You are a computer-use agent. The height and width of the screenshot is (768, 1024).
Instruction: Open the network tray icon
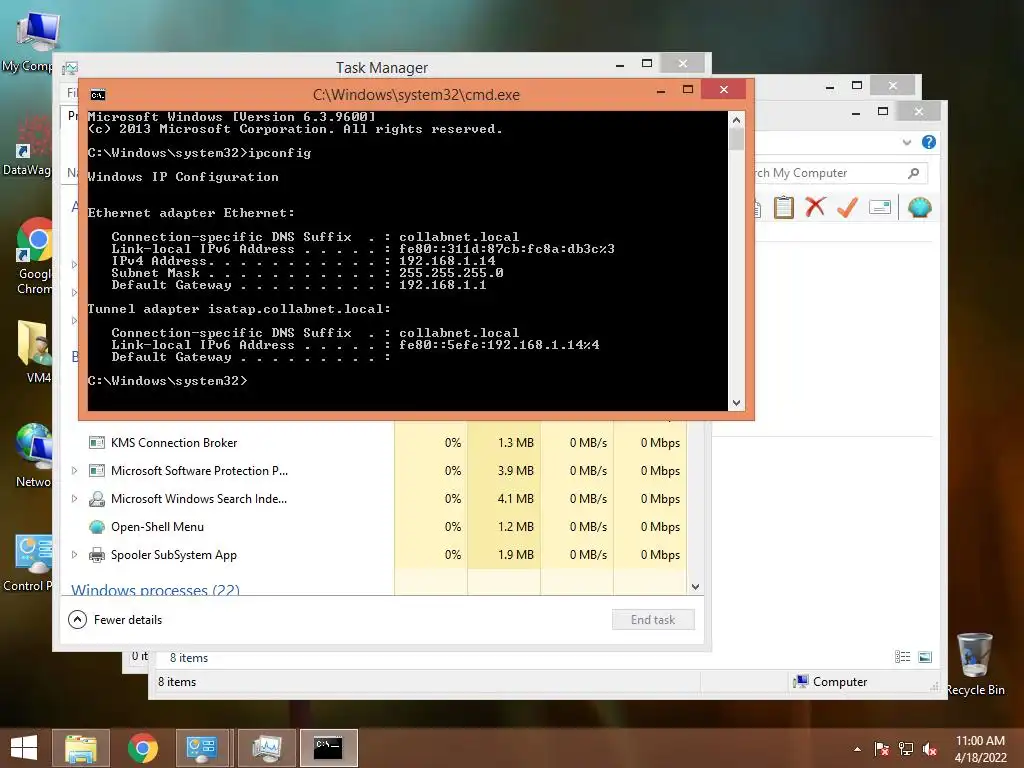tap(906, 749)
